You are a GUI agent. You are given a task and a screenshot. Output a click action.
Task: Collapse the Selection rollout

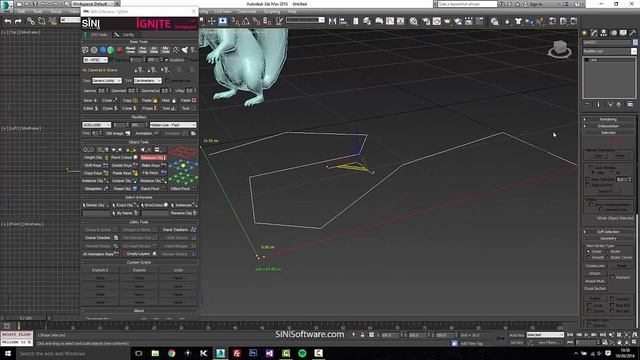[608, 133]
